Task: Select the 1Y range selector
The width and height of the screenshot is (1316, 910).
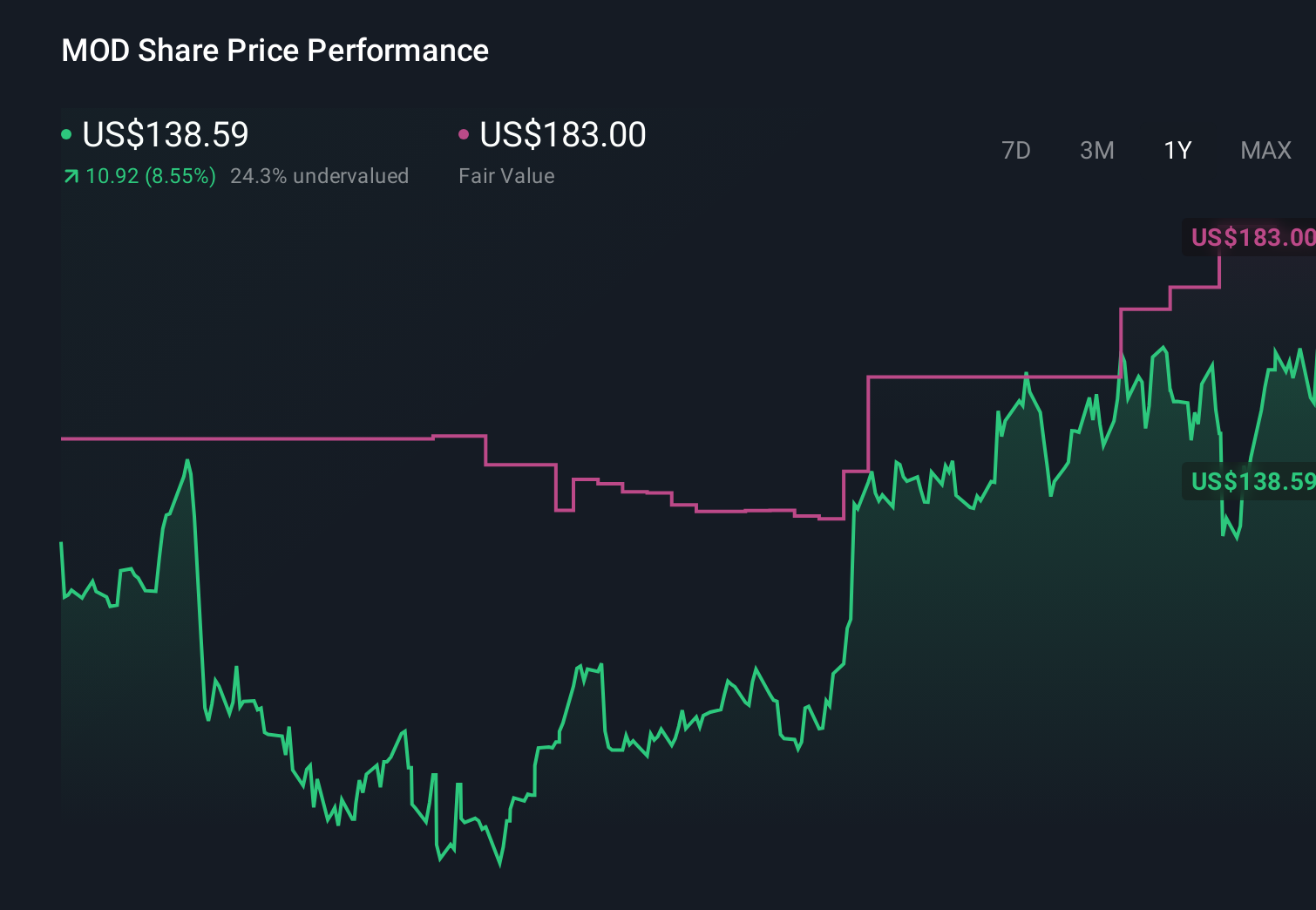Action: [x=1177, y=150]
